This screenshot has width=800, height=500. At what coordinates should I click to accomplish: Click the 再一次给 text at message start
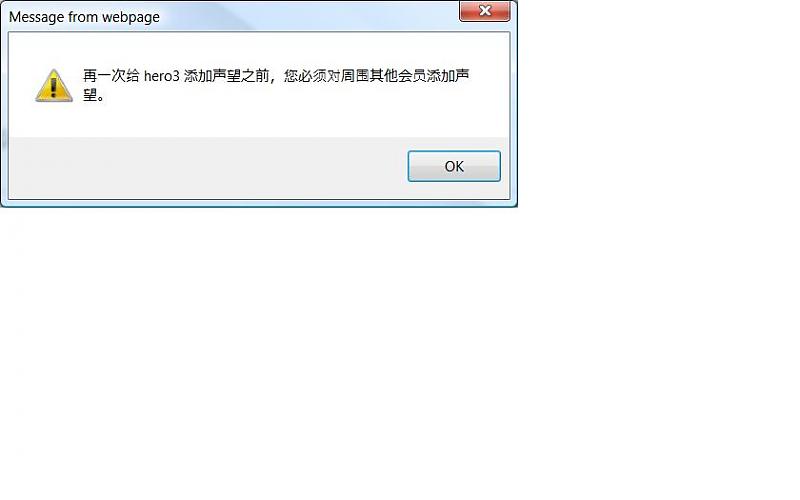111,76
